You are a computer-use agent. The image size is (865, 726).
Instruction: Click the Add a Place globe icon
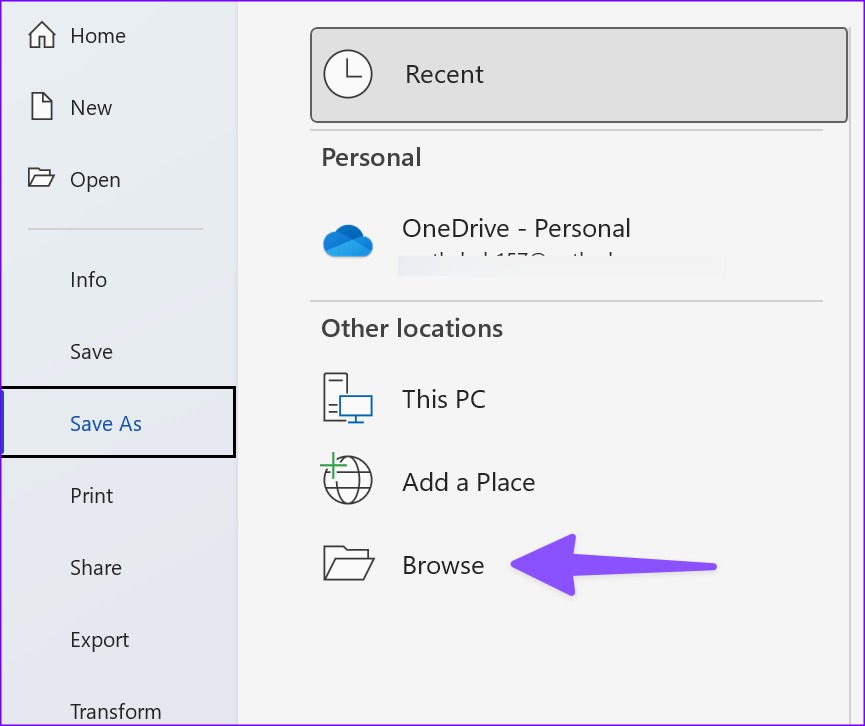[347, 479]
